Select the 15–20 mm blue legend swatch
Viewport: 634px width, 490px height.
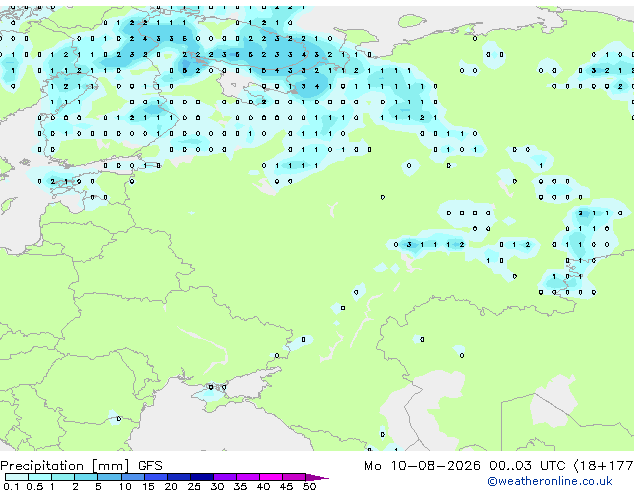pyautogui.click(x=155, y=477)
